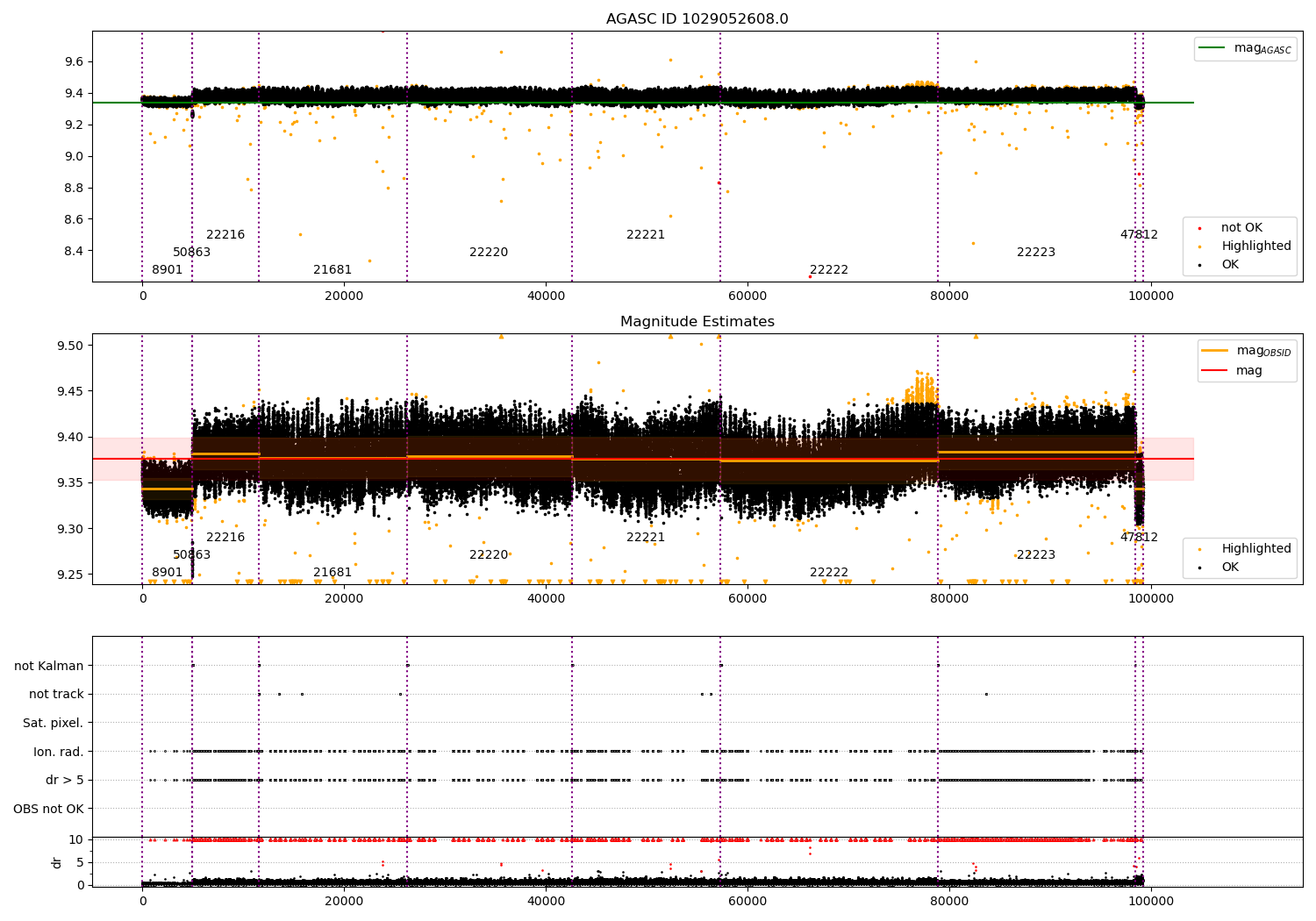Screen dimensions: 1316x921
Task: Click the 10 tick on the dr axis
Action: pyautogui.click(x=76, y=840)
